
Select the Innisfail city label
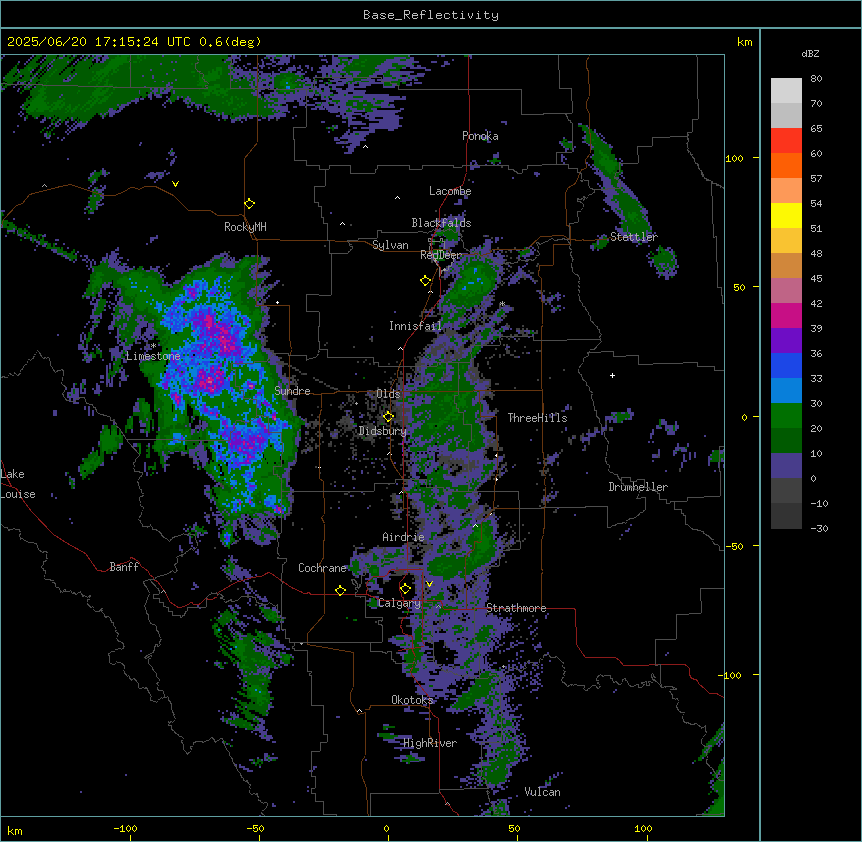(x=415, y=326)
